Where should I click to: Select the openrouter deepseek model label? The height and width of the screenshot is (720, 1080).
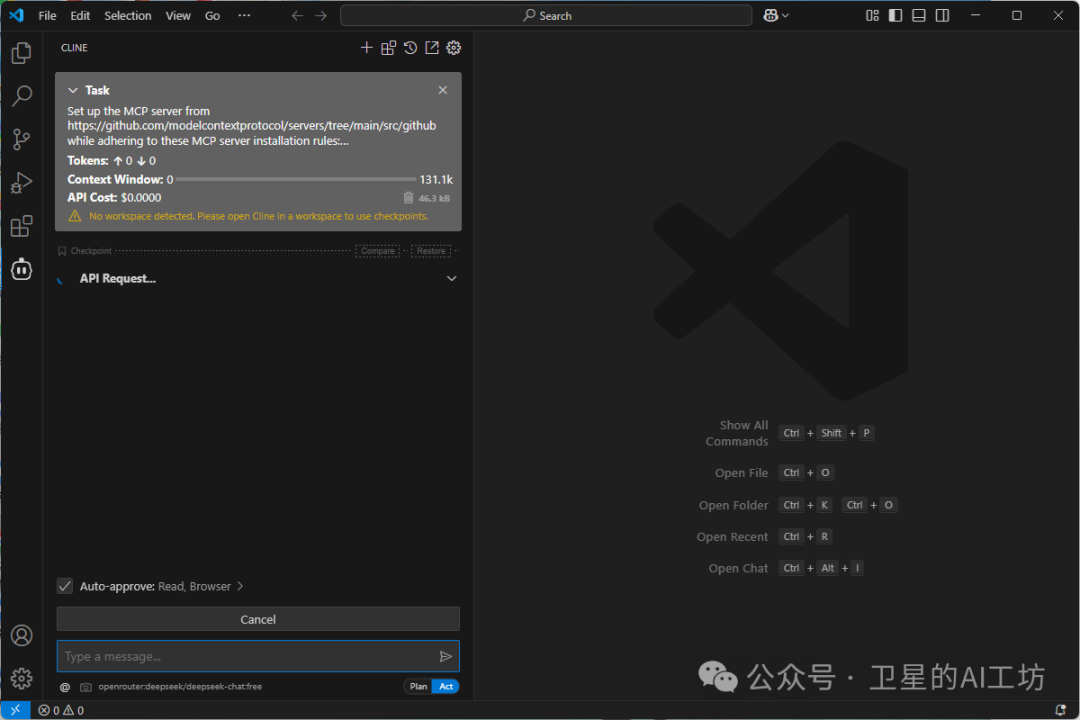point(180,687)
